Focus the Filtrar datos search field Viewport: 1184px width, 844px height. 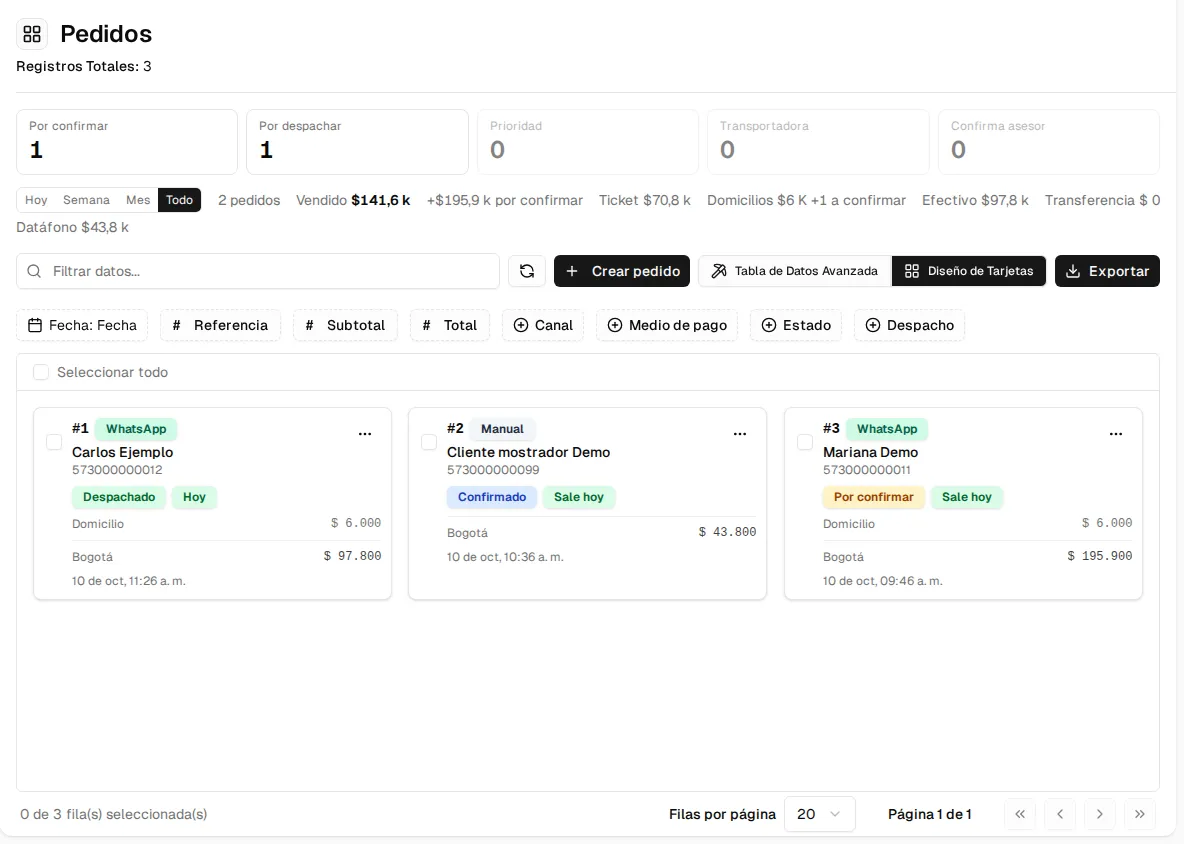[x=257, y=271]
